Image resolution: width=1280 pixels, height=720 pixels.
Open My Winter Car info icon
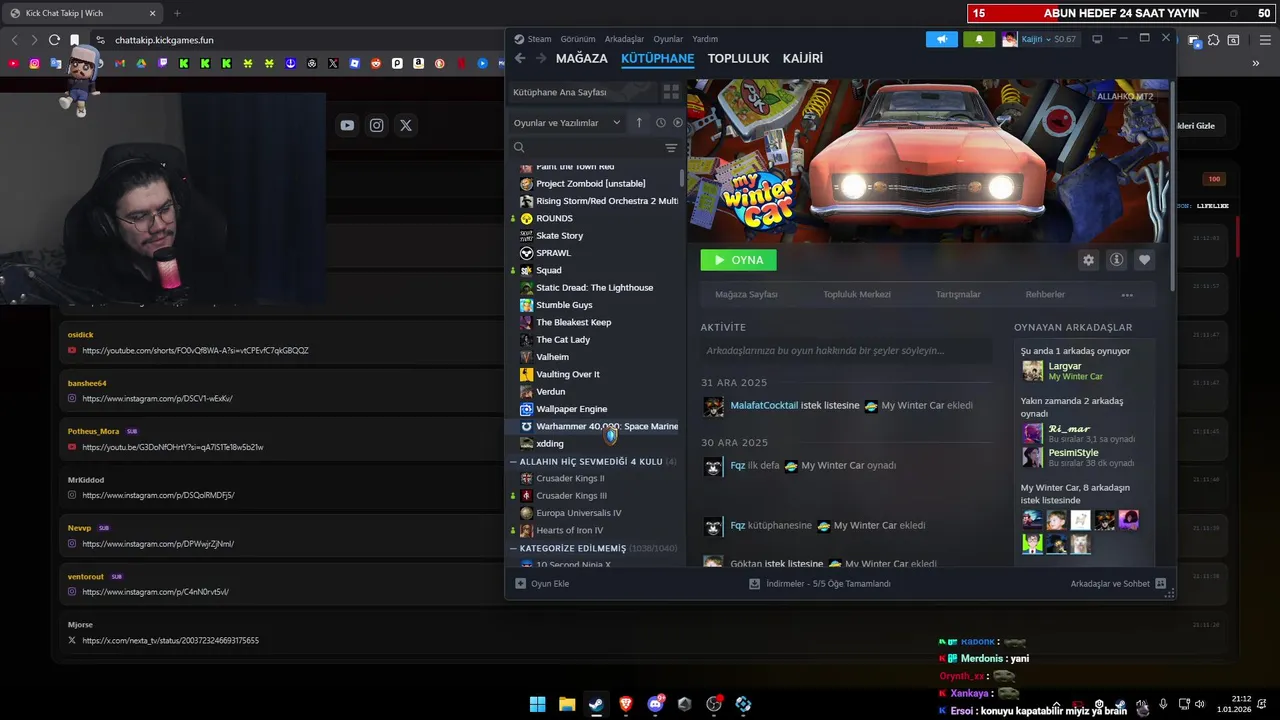tap(1116, 260)
